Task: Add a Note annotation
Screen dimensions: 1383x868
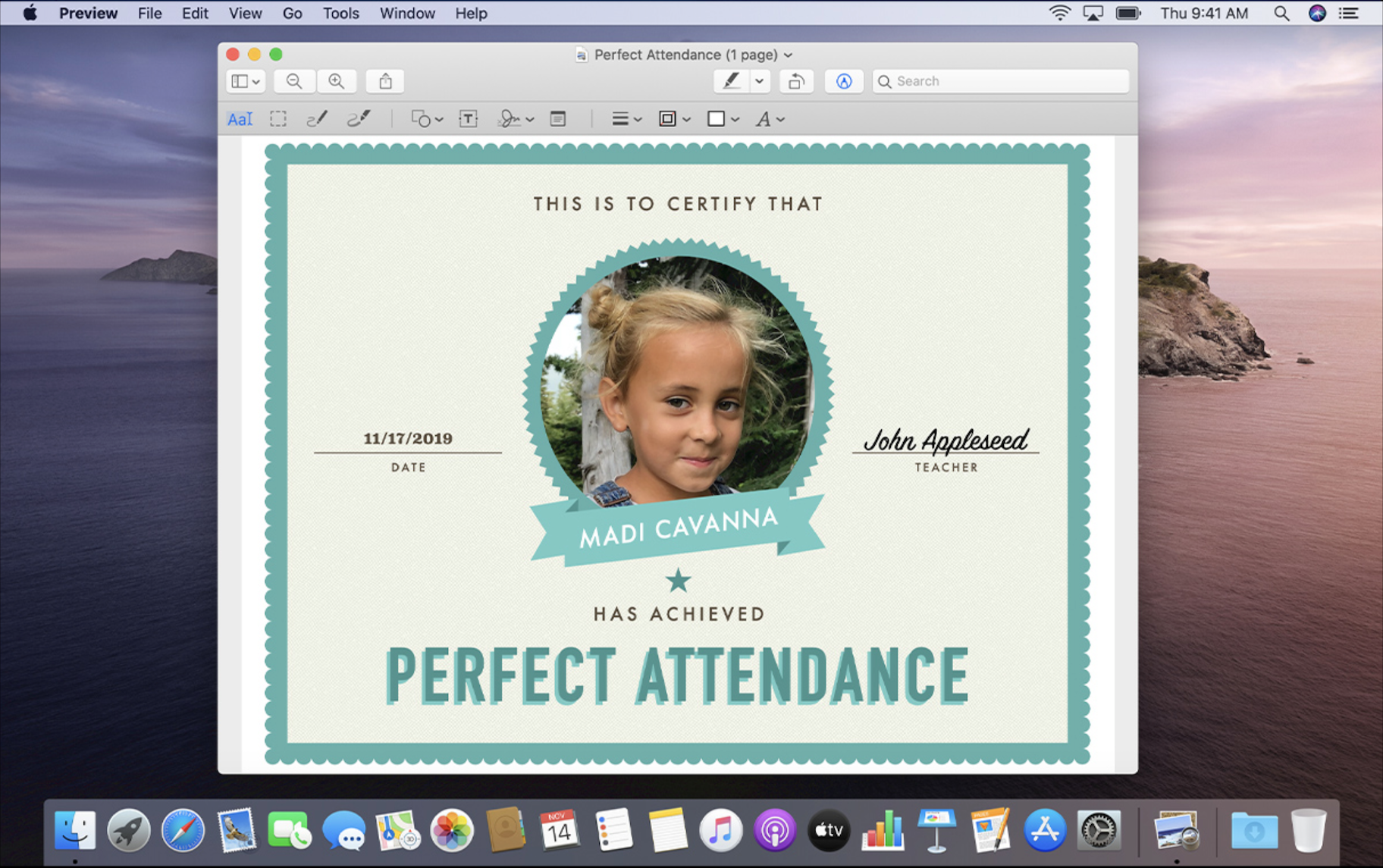Action: point(558,119)
